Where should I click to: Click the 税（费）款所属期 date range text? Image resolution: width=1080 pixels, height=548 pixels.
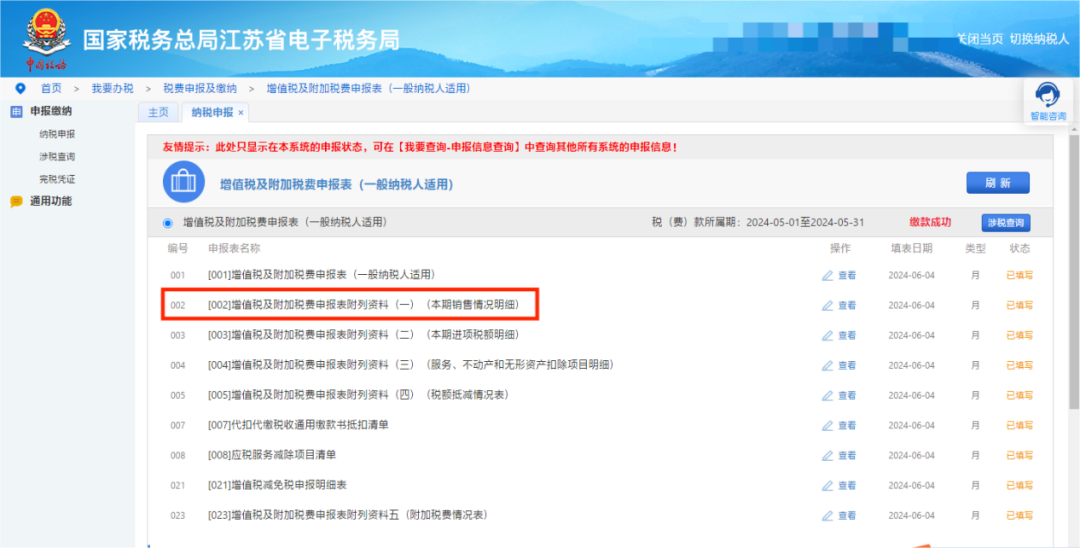[758, 222]
